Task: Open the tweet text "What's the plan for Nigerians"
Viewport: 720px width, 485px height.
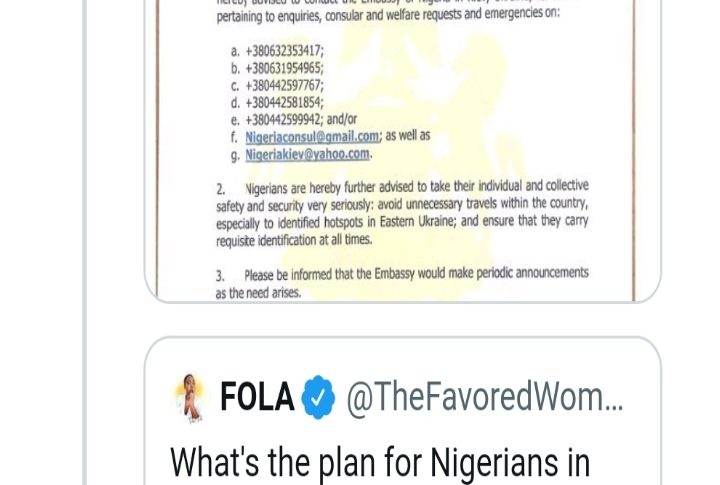Action: tap(380, 463)
